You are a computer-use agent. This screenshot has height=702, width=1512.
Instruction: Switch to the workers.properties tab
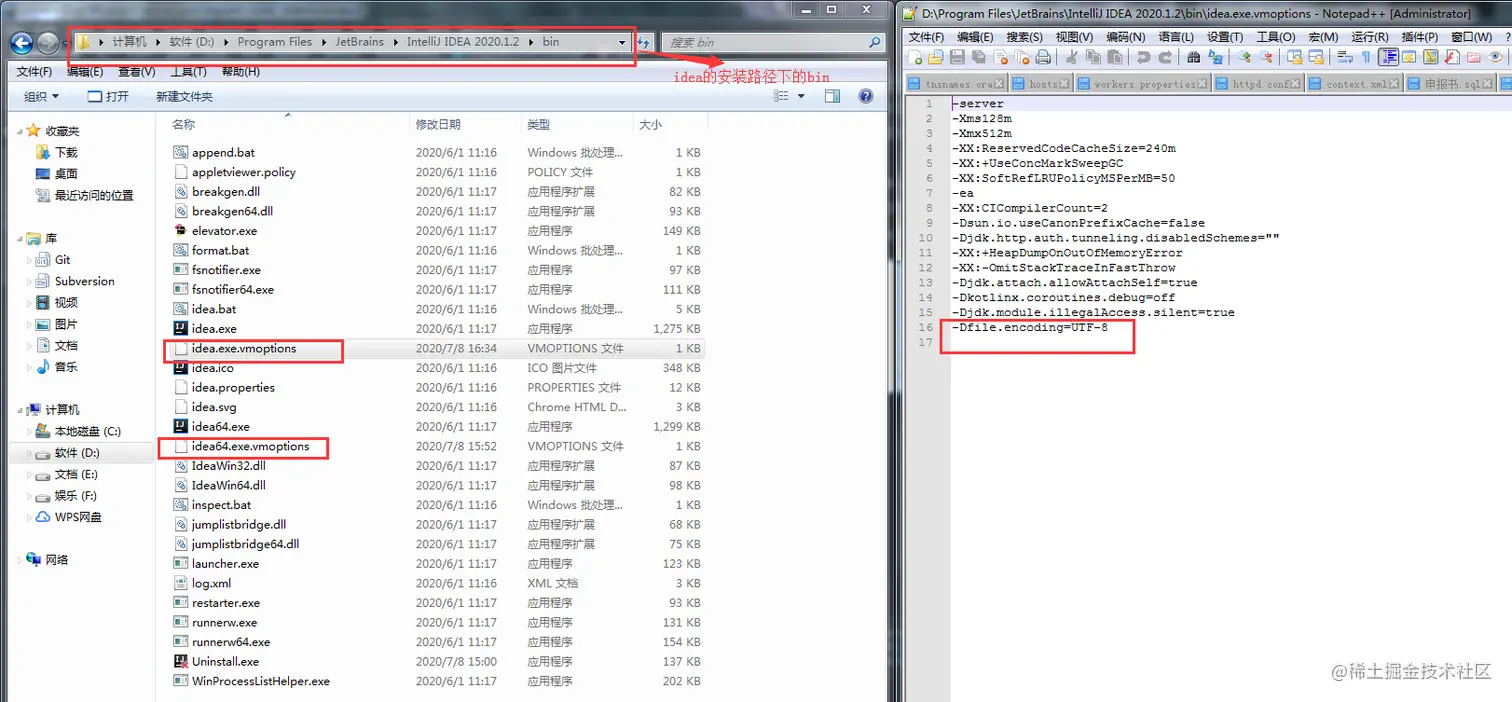point(1141,84)
